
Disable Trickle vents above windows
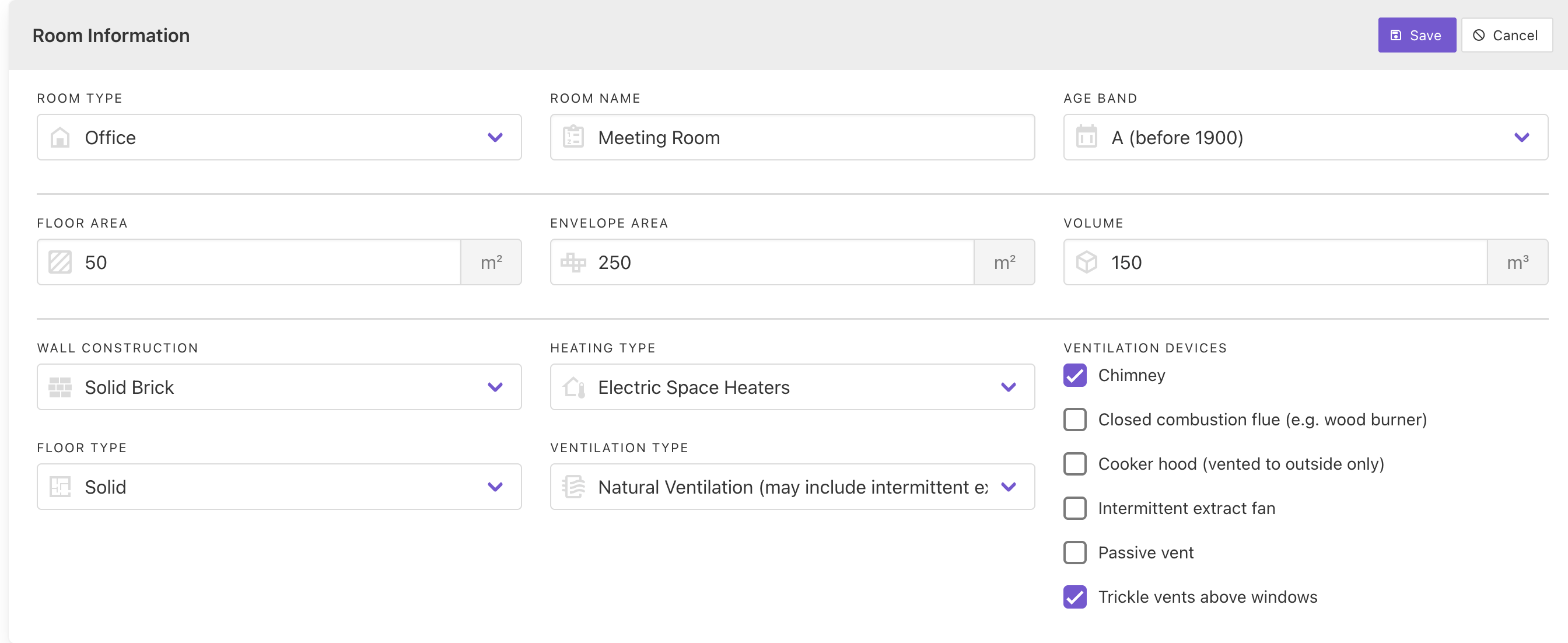pyautogui.click(x=1074, y=597)
